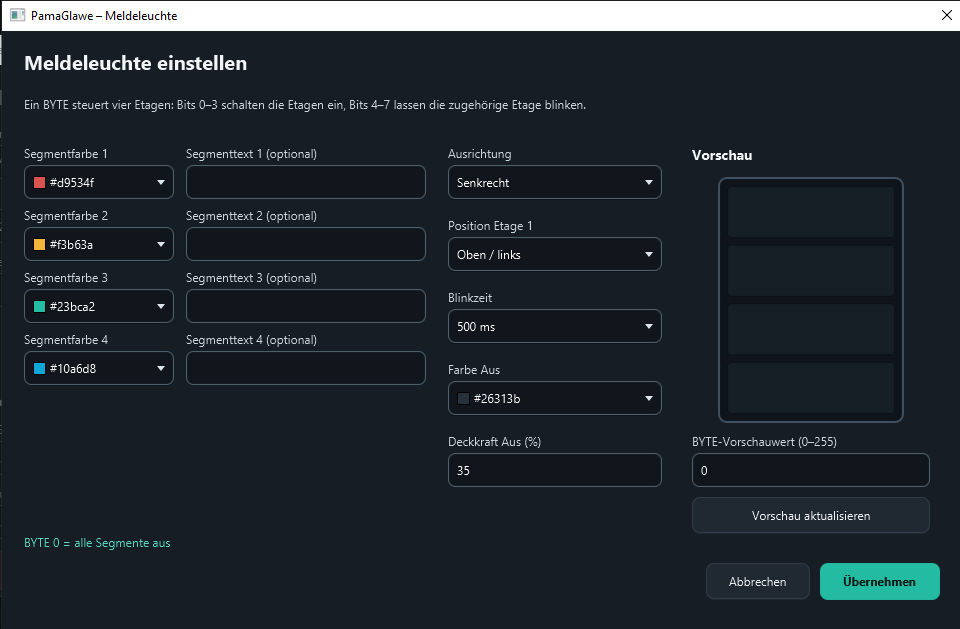Image resolution: width=960 pixels, height=629 pixels.
Task: Click the Vorschau aktualisieren button
Action: [x=811, y=516]
